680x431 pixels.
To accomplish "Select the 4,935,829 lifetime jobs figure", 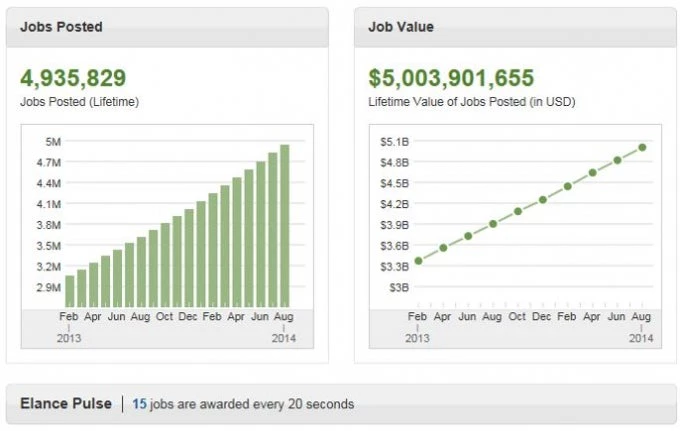I will pos(73,78).
